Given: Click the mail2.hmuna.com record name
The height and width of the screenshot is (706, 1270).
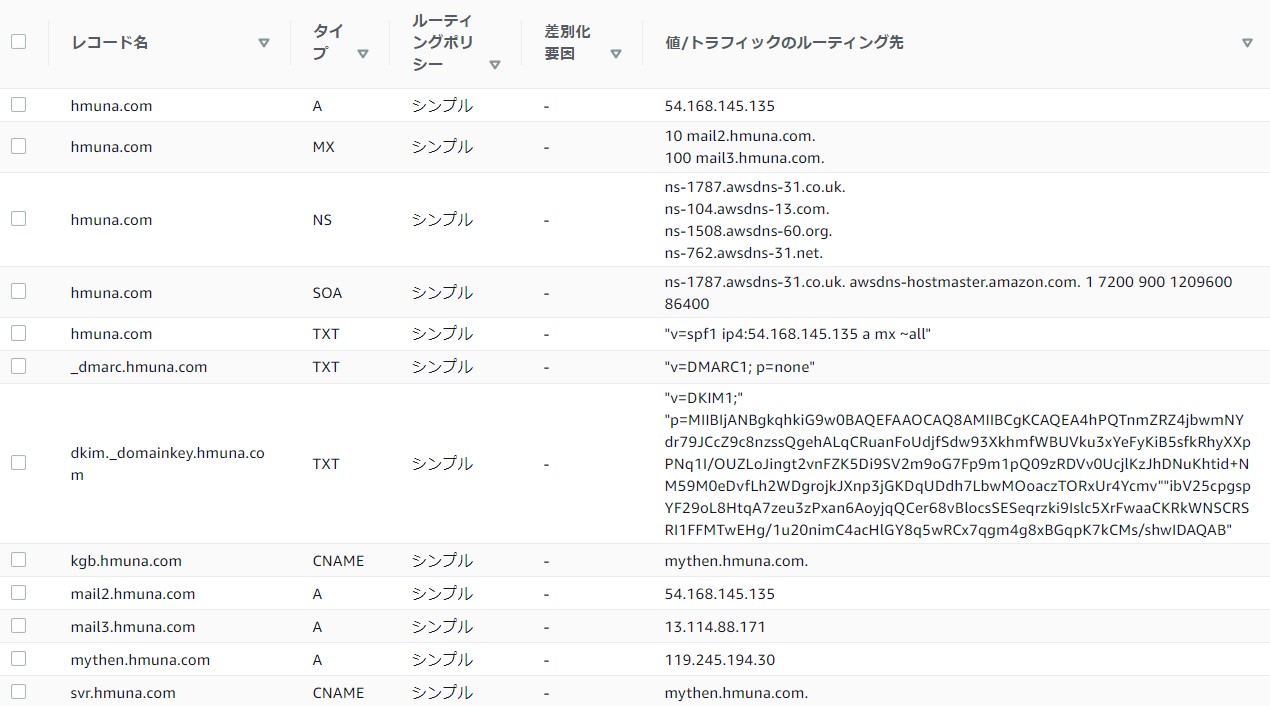Looking at the screenshot, I should (133, 594).
